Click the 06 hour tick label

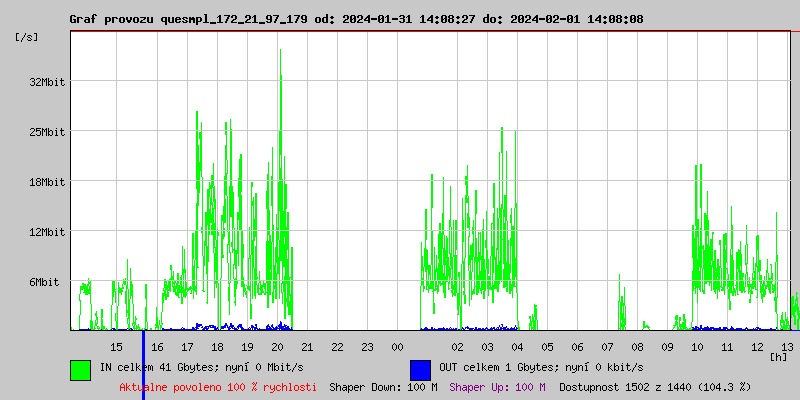click(x=577, y=347)
